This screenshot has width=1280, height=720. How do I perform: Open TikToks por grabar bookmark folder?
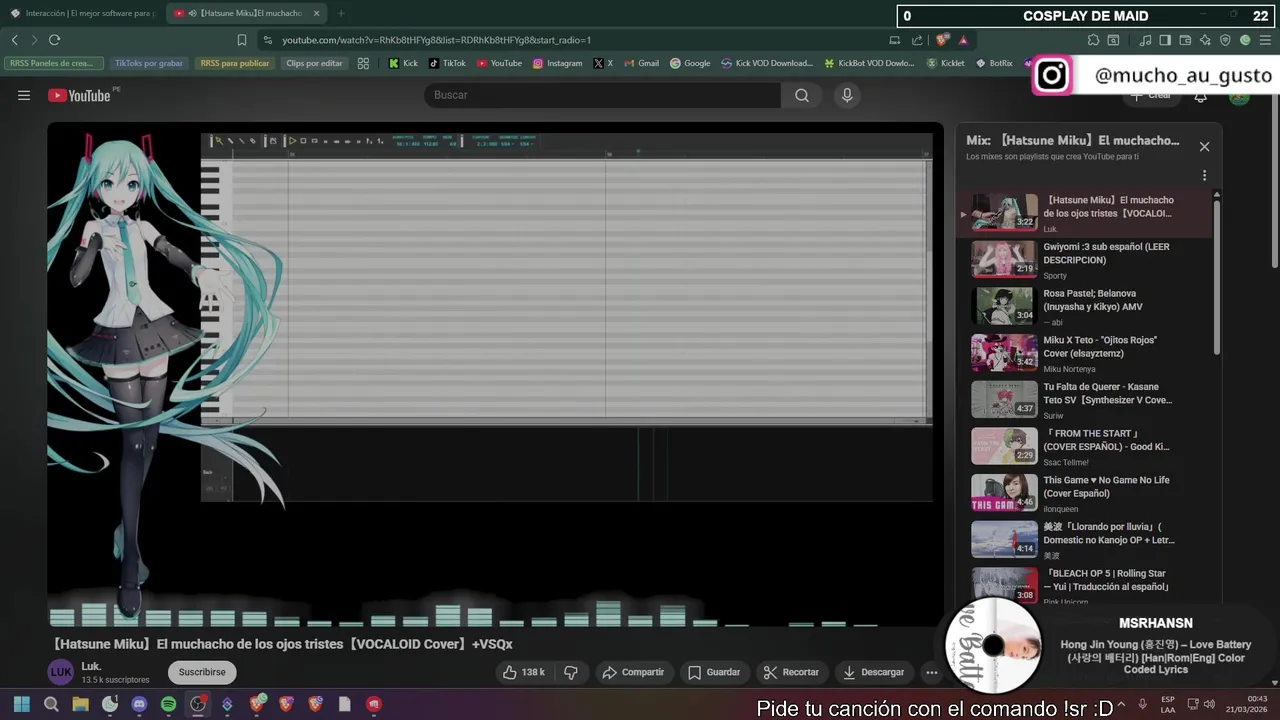(149, 63)
